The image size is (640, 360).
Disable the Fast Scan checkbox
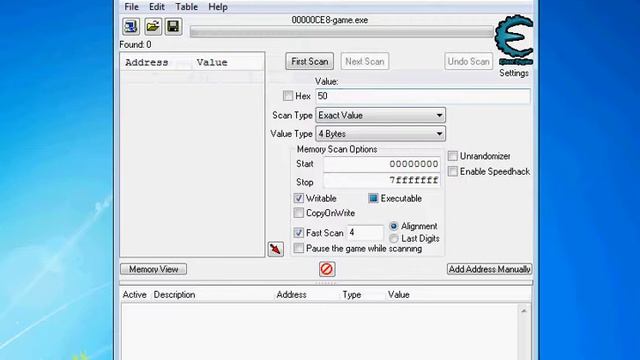click(298, 233)
